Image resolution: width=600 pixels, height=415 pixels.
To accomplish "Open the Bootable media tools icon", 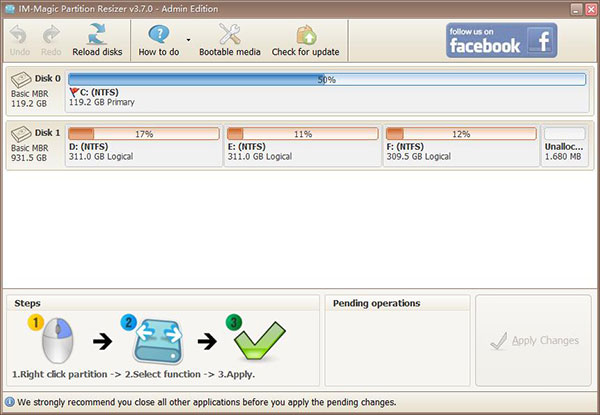I will (230, 34).
